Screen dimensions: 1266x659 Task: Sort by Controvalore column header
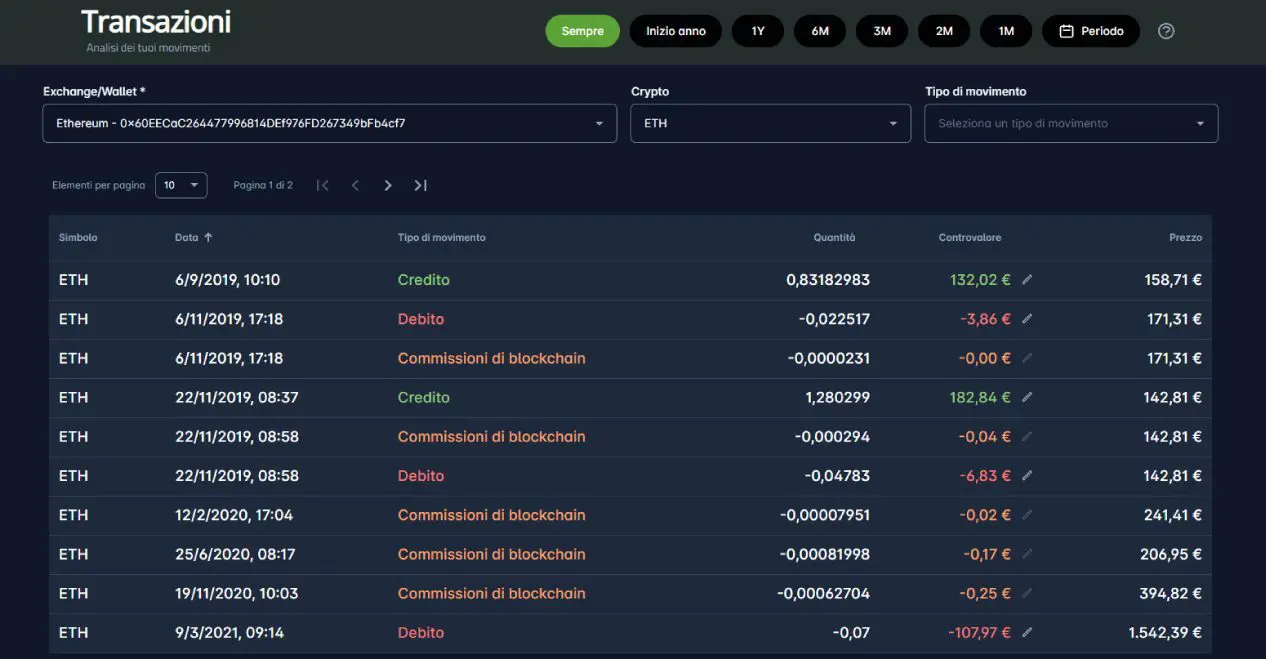[969, 238]
